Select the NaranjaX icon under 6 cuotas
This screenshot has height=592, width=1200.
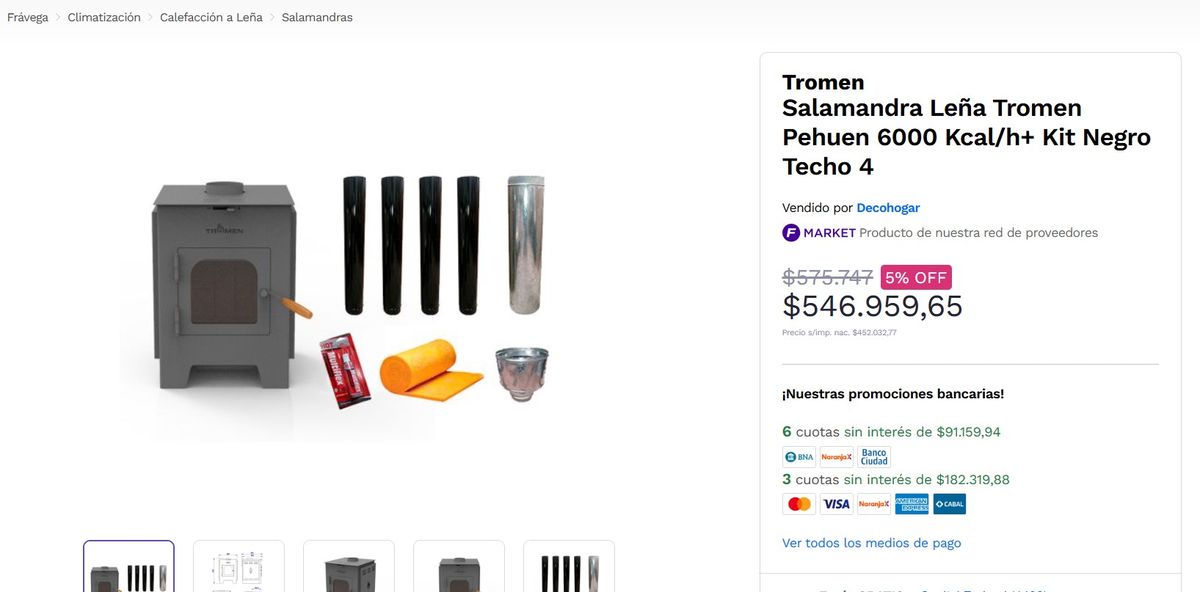(836, 456)
